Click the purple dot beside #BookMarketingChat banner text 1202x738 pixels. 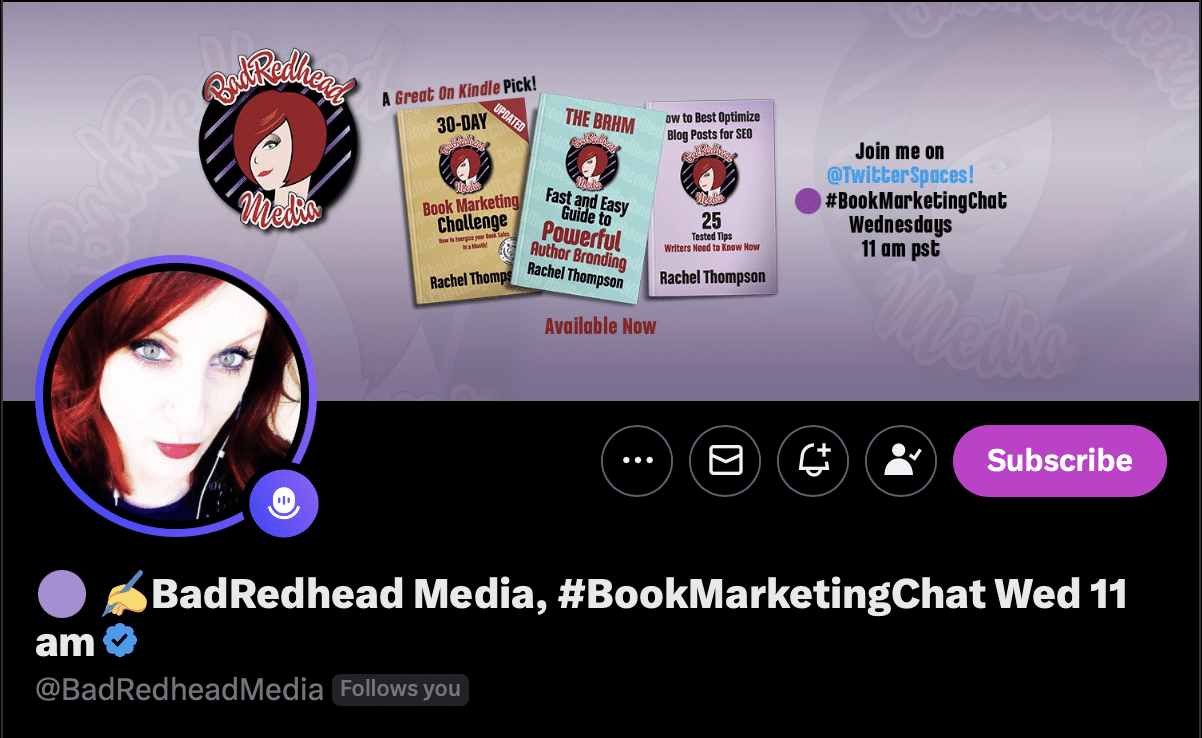click(808, 201)
